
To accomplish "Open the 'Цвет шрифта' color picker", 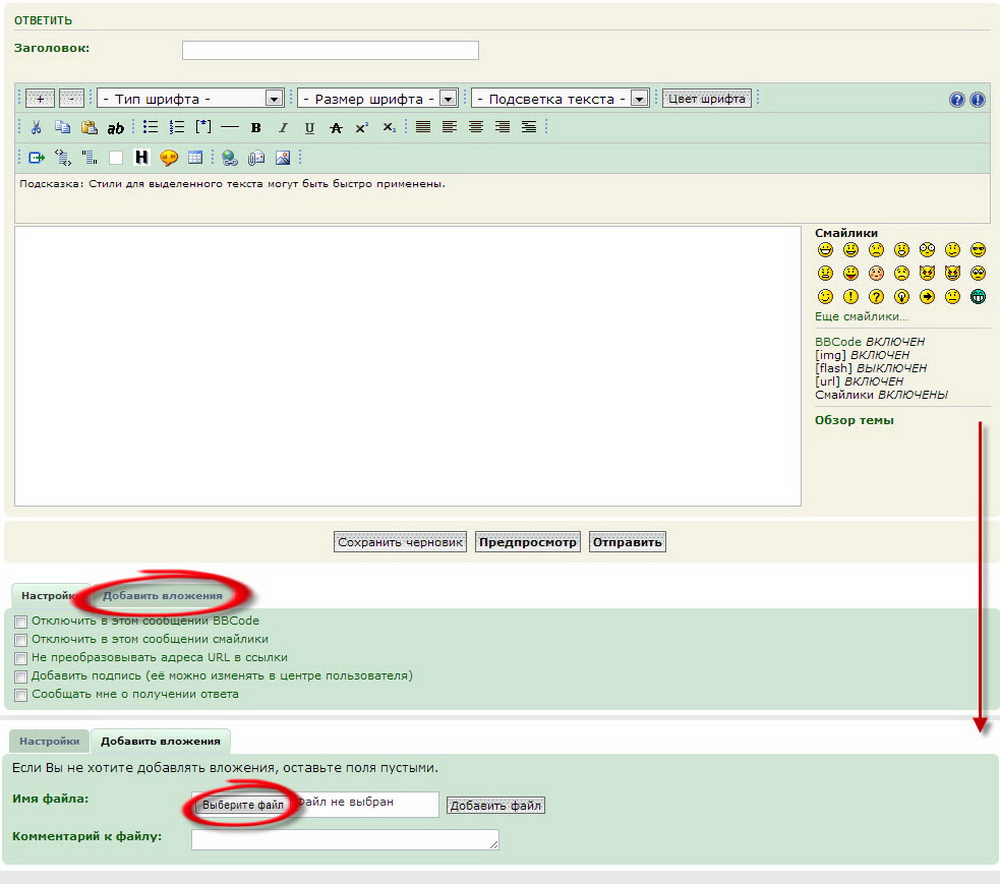I will pos(707,99).
